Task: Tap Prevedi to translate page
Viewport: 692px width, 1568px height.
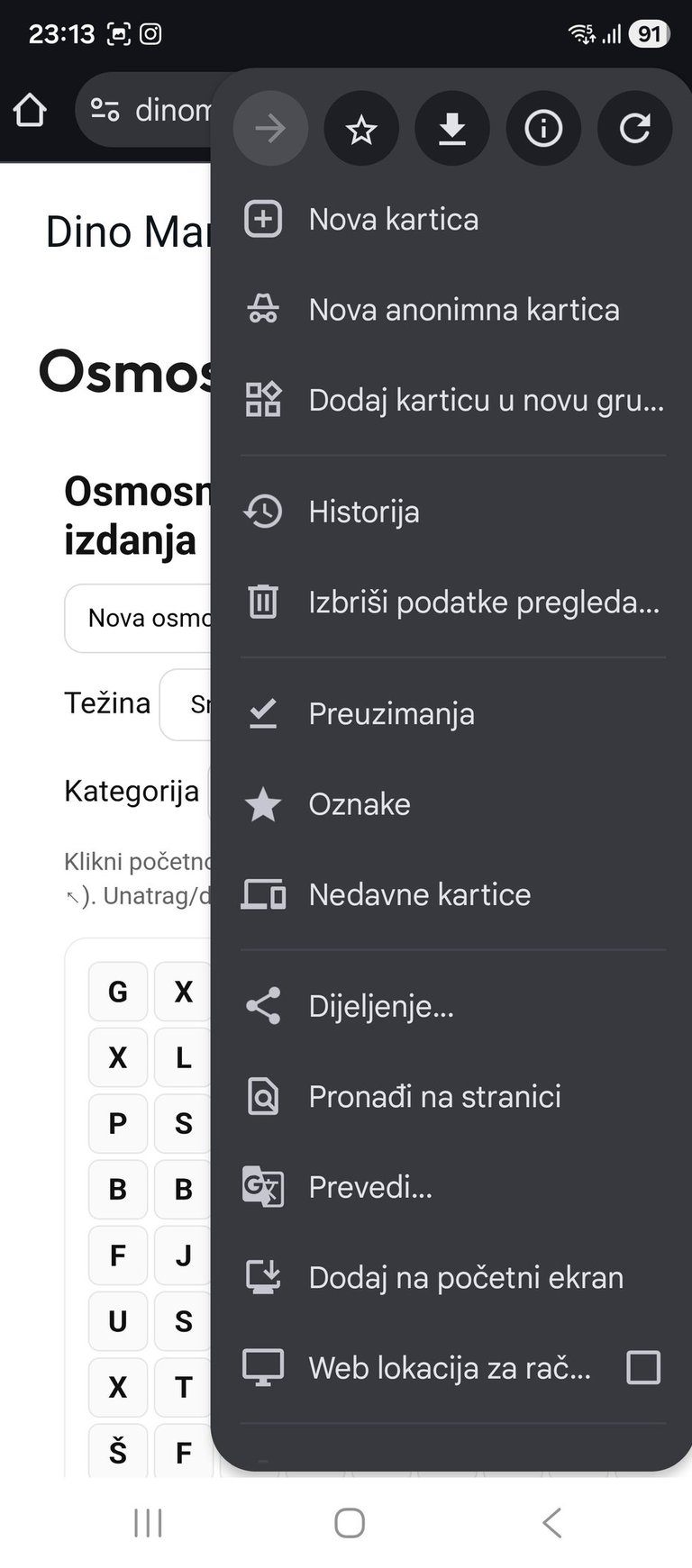Action: point(369,1187)
